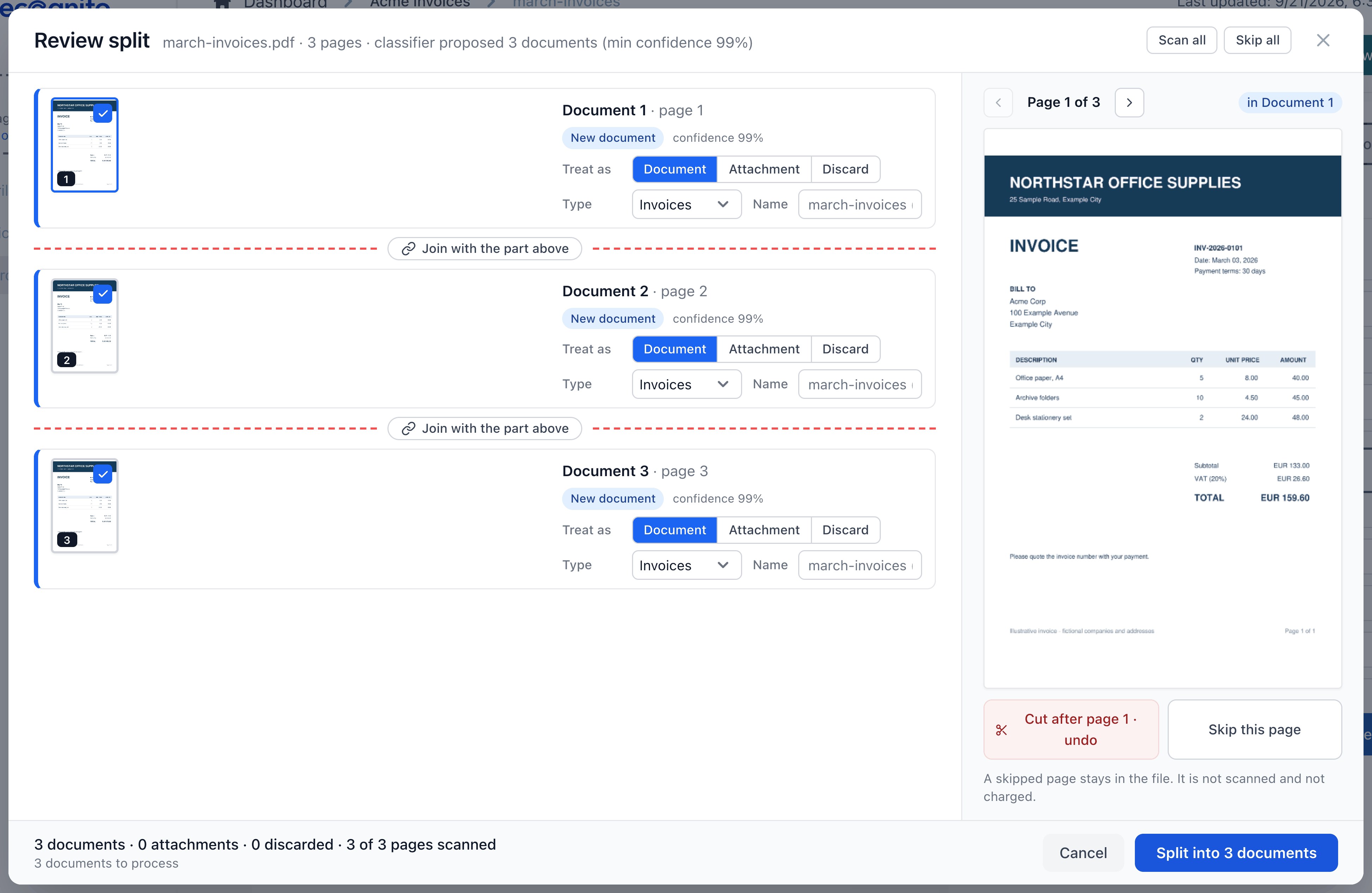The width and height of the screenshot is (1372, 893).
Task: Open Type dropdown for Document 1
Action: [x=687, y=205]
